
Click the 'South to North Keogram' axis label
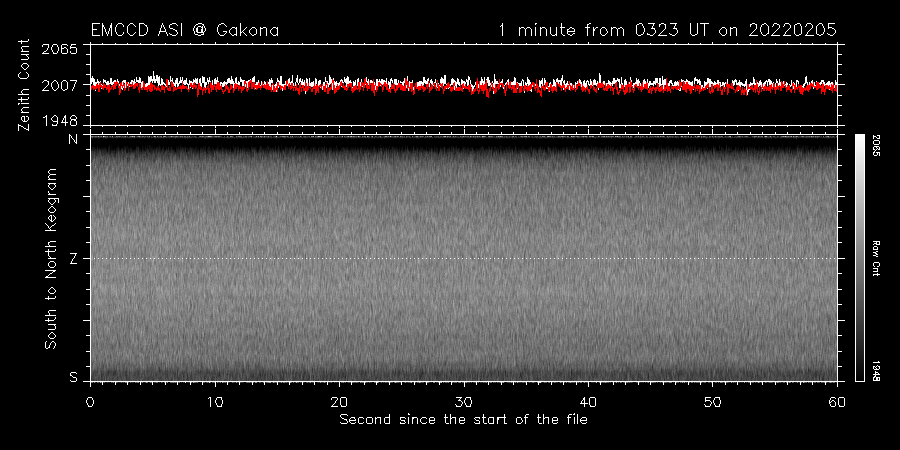[51, 258]
